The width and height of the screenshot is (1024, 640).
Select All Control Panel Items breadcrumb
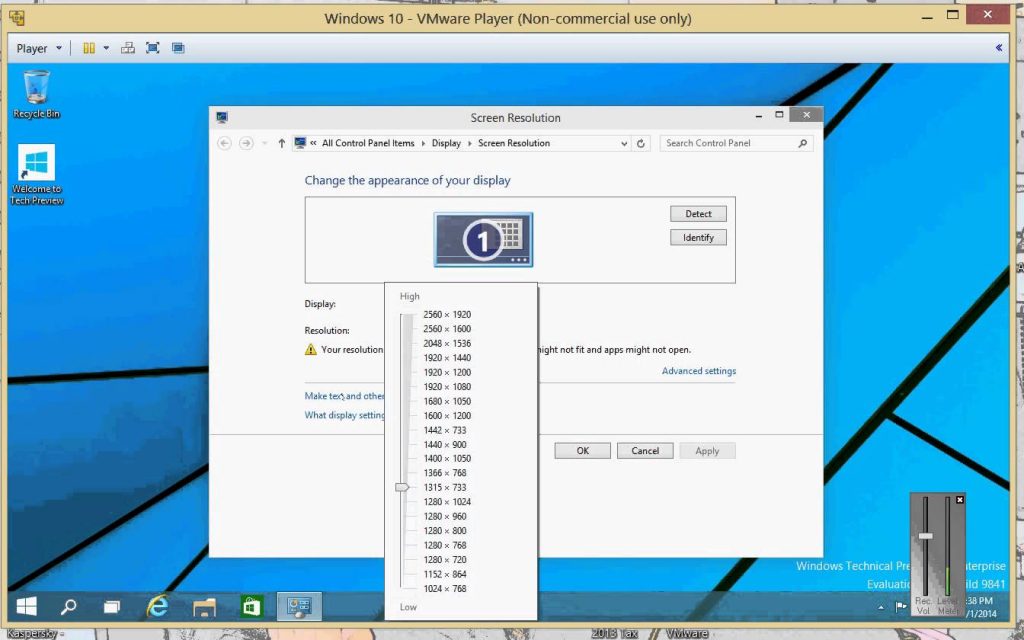point(368,143)
